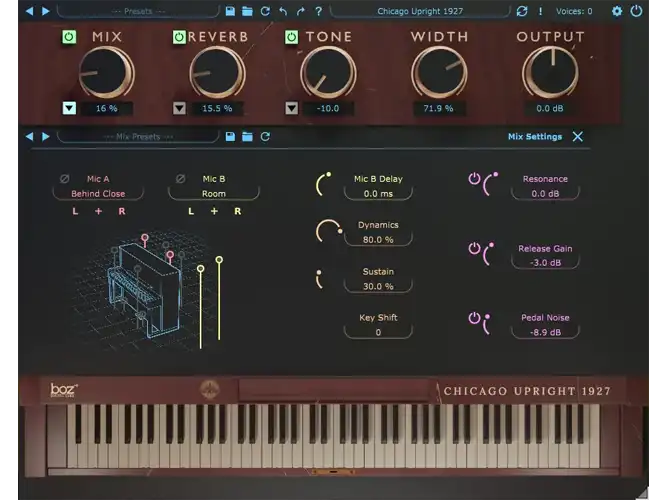
Task: Click Mic A plus button
Action: tap(98, 211)
